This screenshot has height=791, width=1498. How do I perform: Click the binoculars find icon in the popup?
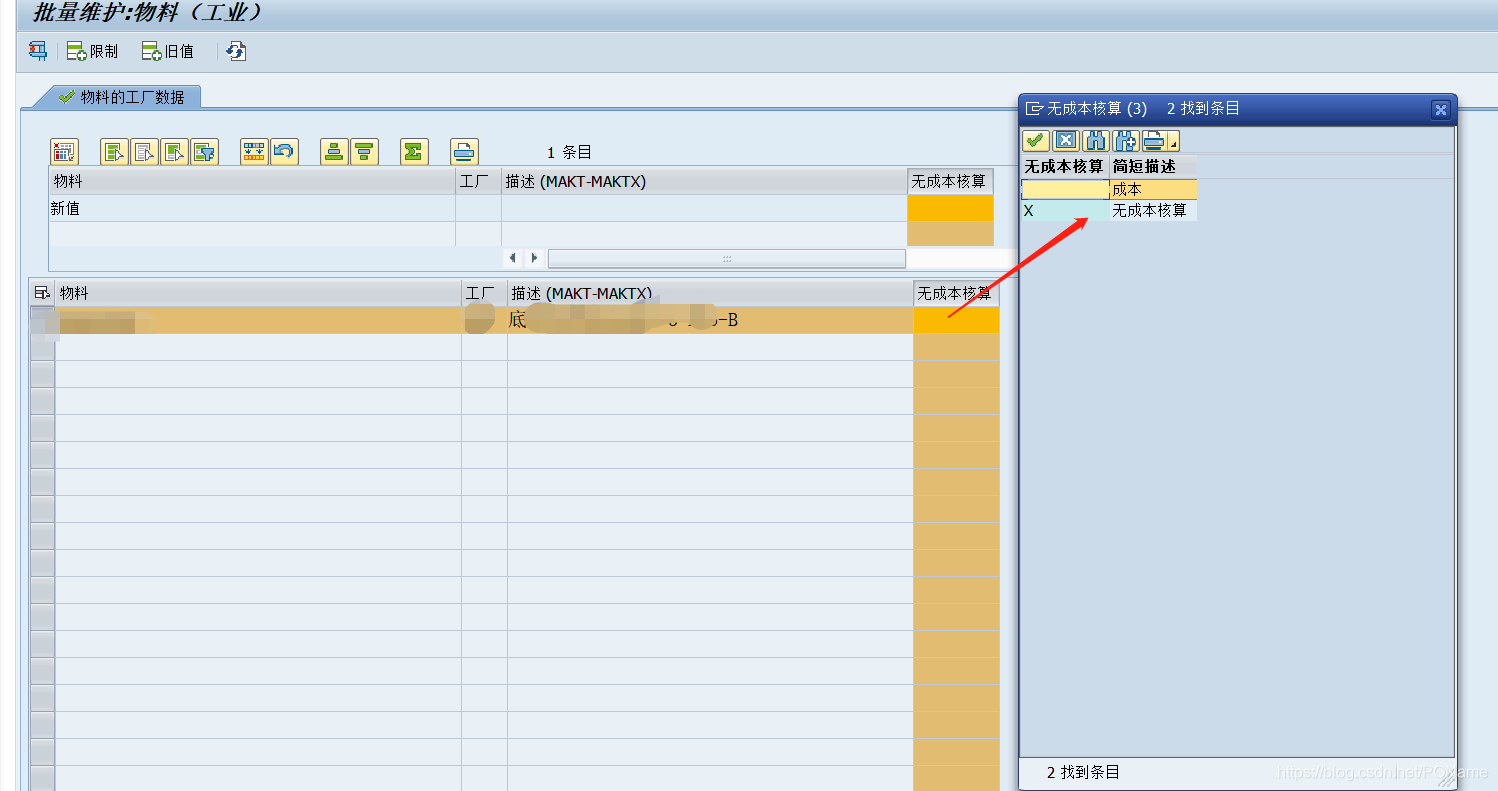coord(1096,141)
